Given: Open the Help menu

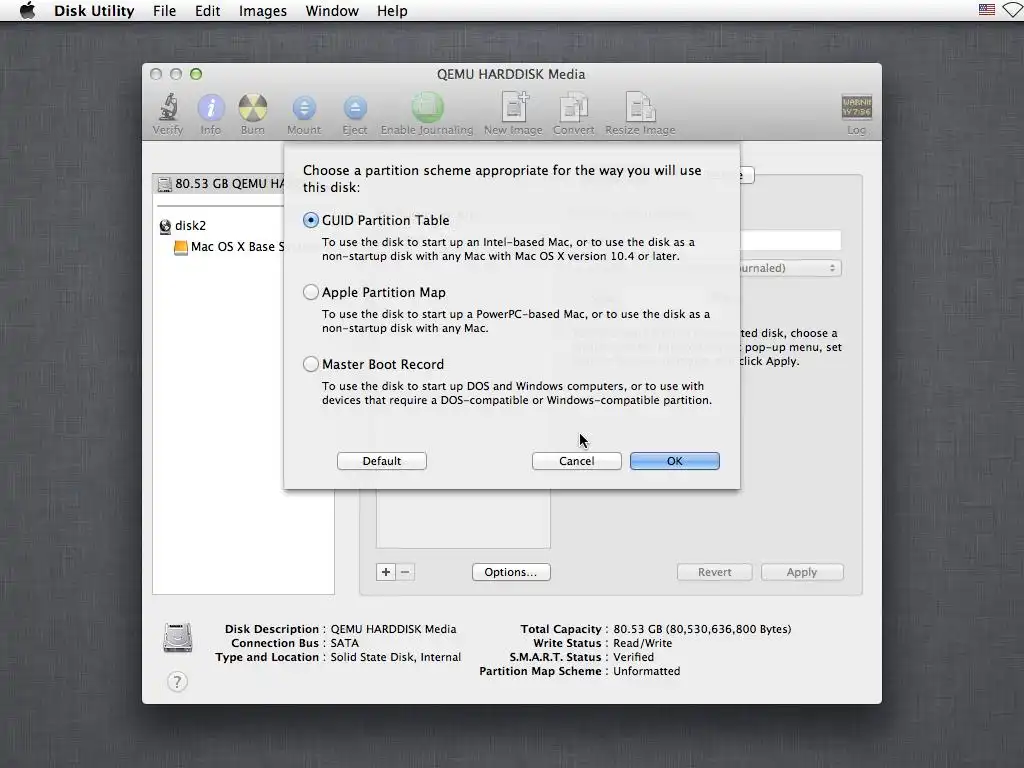Looking at the screenshot, I should [x=392, y=11].
